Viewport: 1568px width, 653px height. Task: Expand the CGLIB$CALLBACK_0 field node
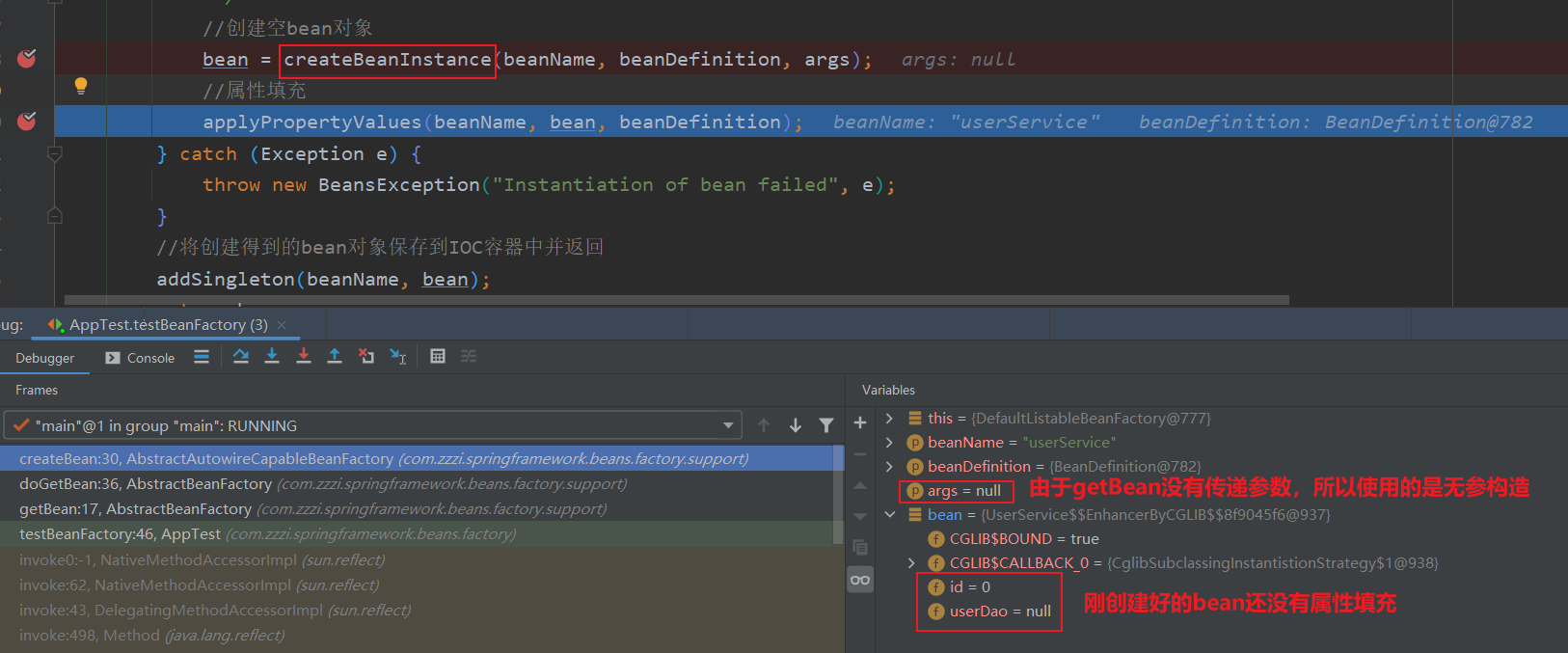pyautogui.click(x=911, y=563)
